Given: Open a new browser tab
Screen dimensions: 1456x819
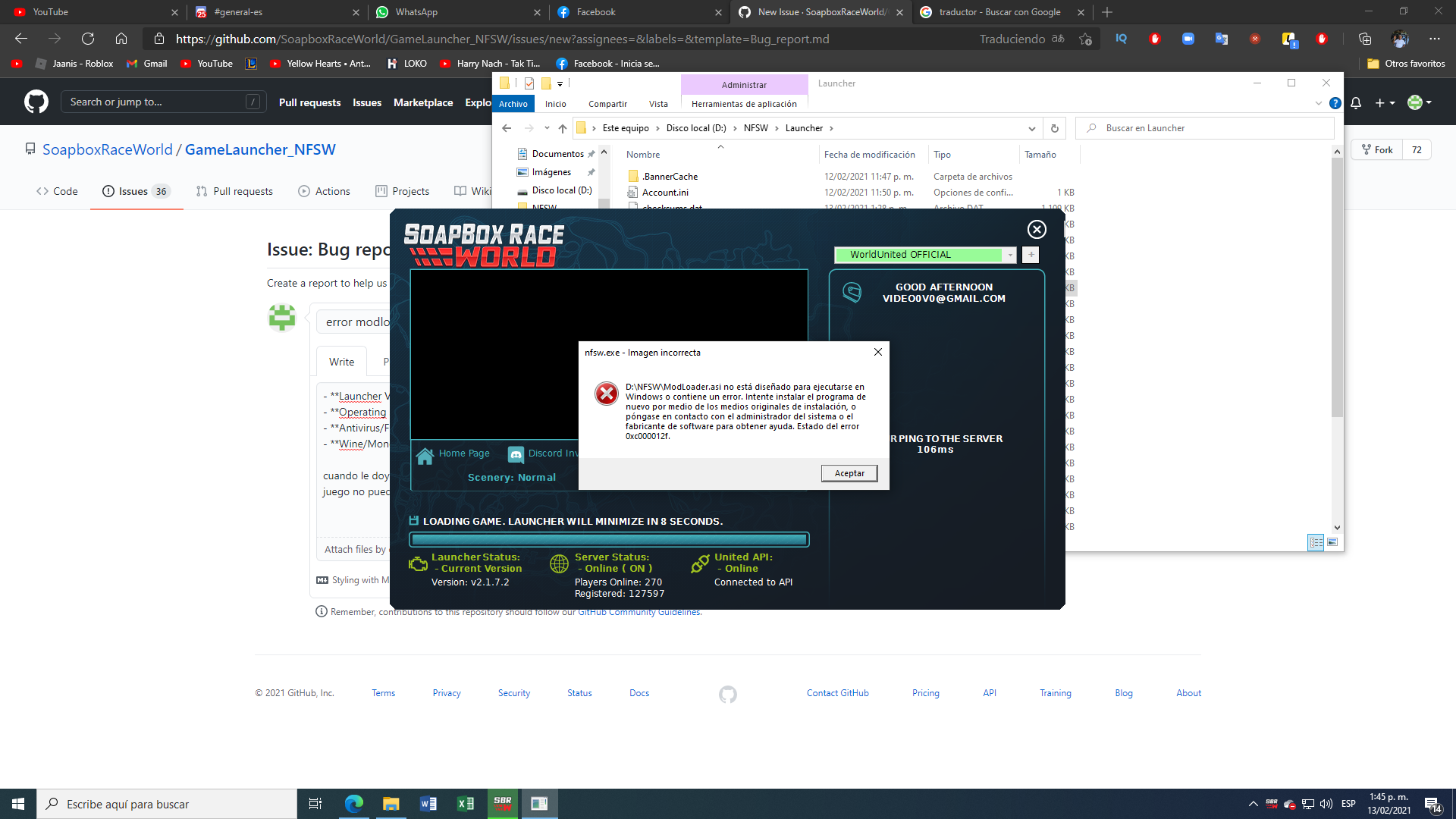Looking at the screenshot, I should [1107, 12].
